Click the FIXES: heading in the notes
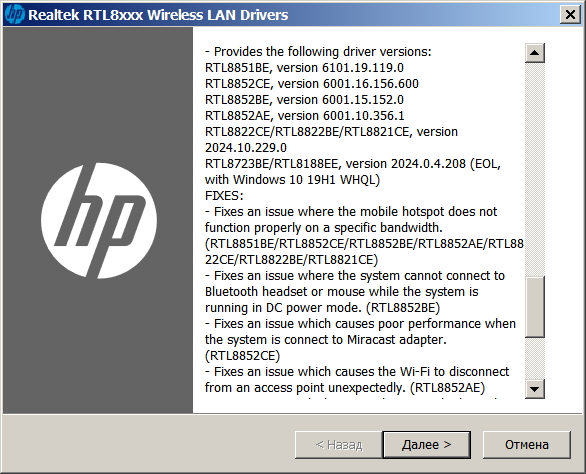Image resolution: width=586 pixels, height=474 pixels. [224, 196]
